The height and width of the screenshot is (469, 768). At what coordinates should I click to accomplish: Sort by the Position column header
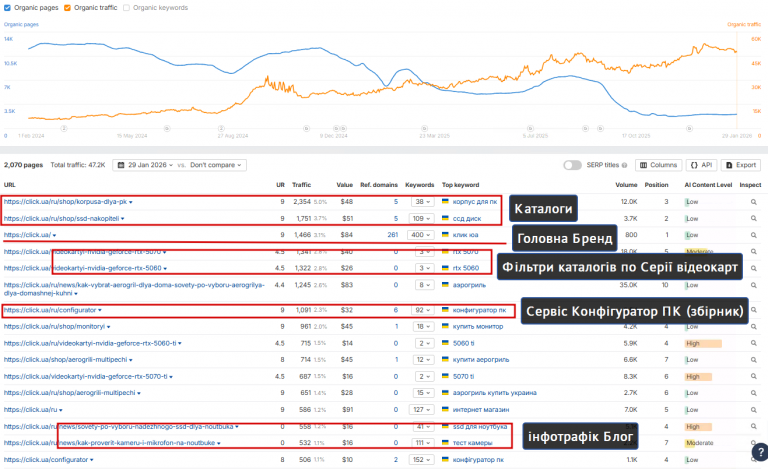pos(656,185)
